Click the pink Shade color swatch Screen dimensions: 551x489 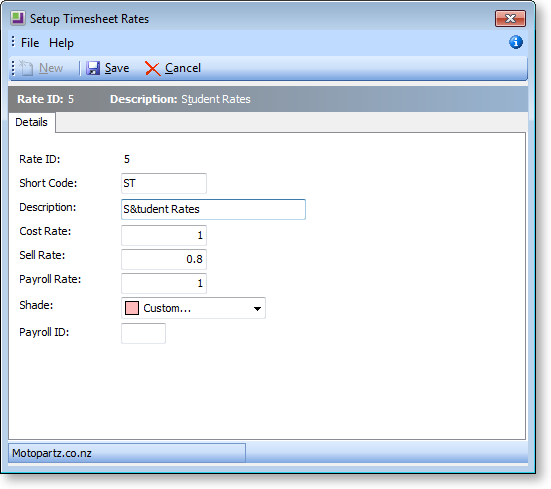pos(132,308)
